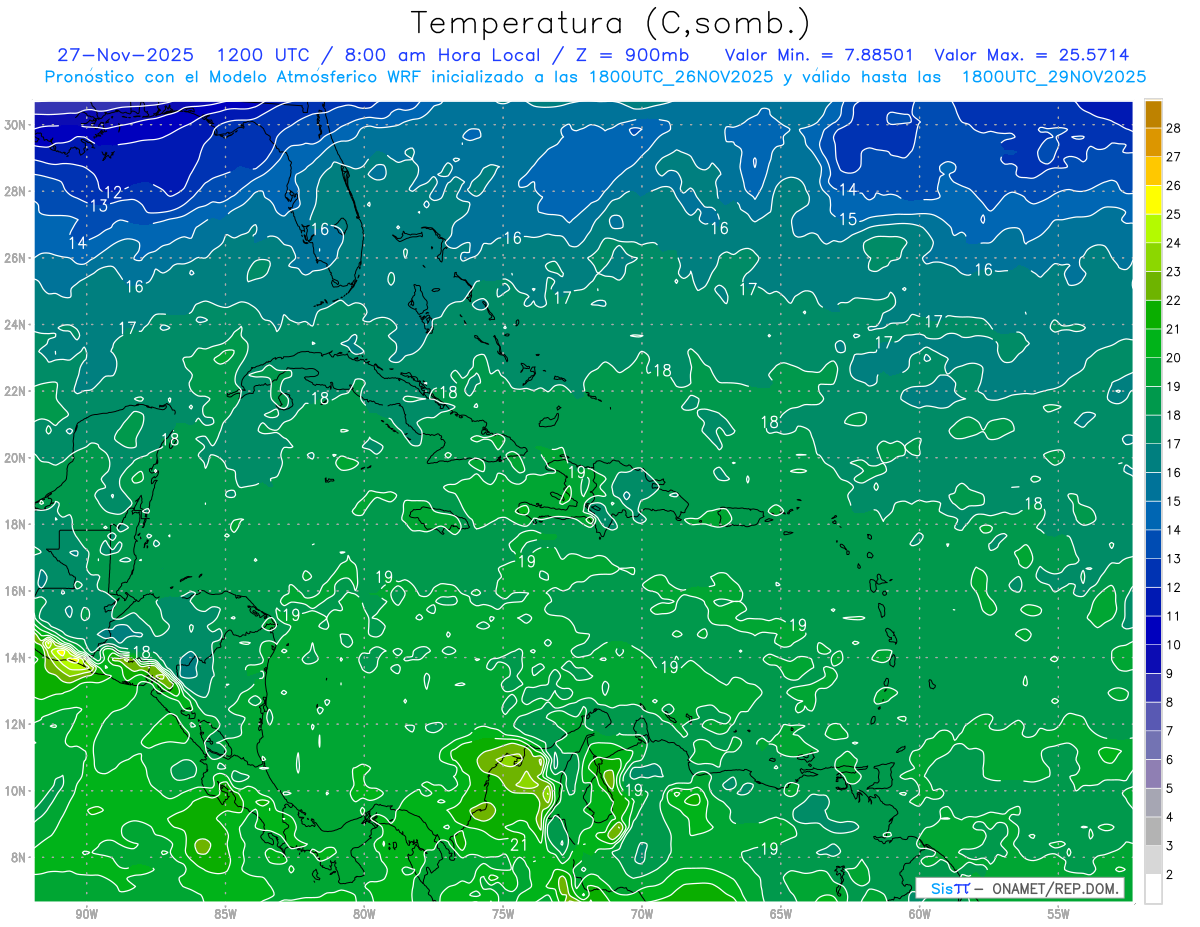
Task: Click the "25" value on color legend
Action: coord(1174,214)
